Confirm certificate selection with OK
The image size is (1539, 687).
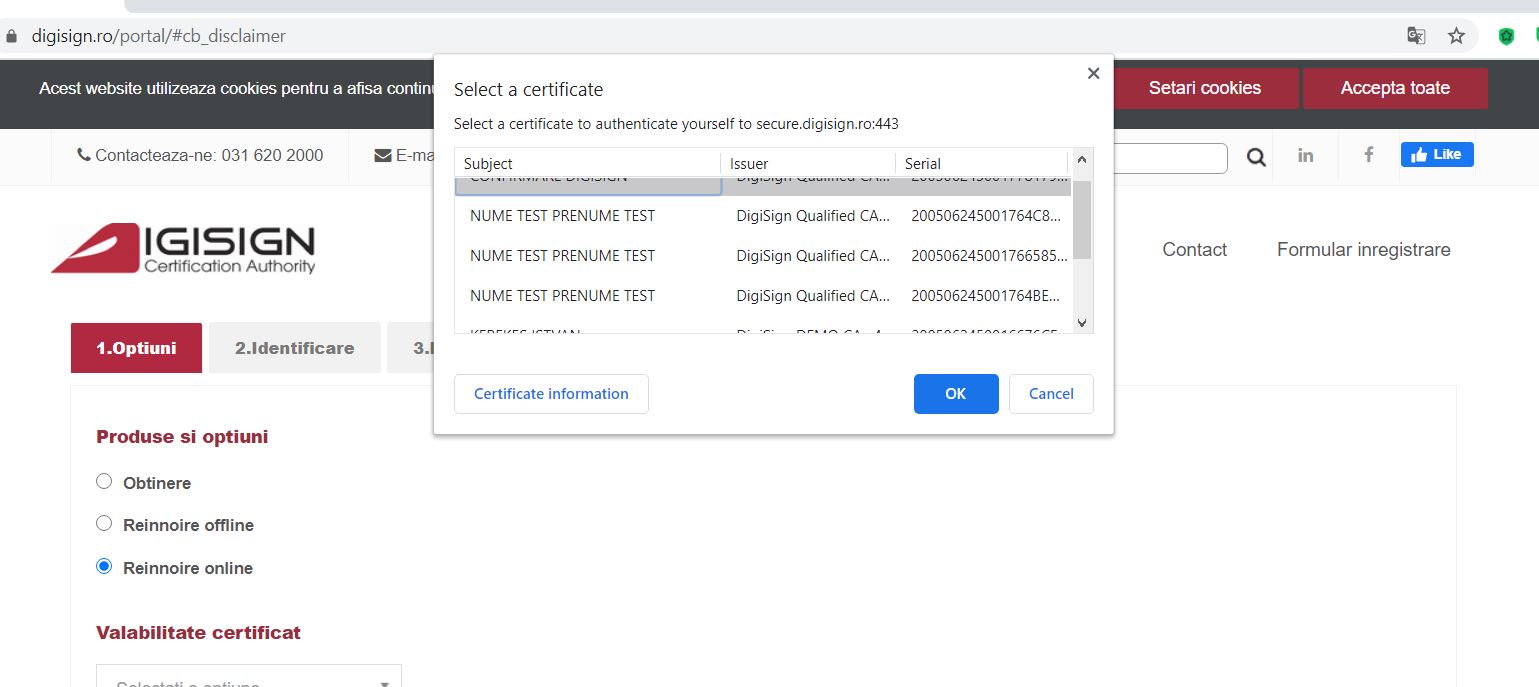click(x=956, y=394)
